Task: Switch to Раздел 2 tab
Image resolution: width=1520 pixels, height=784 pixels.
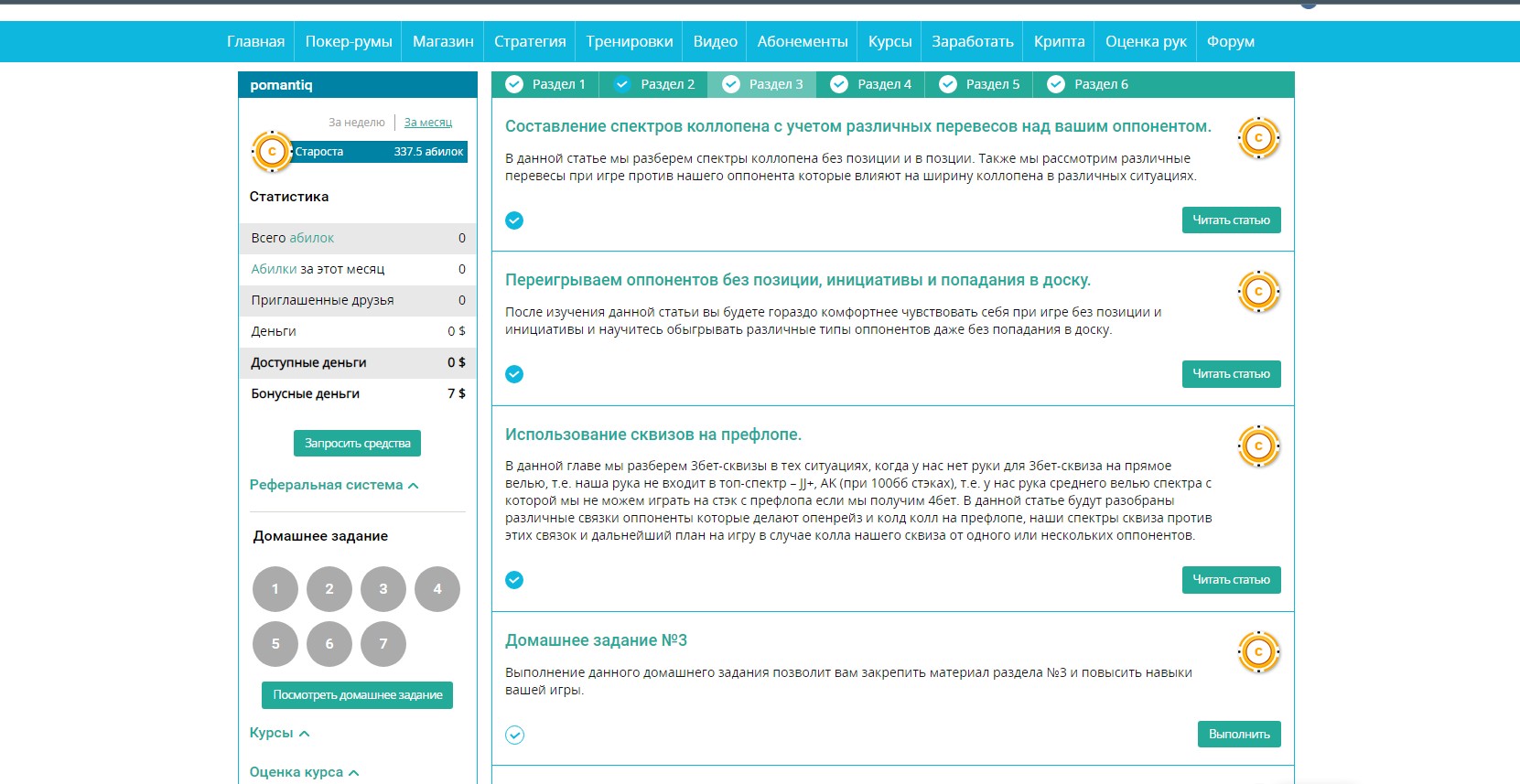Action: tap(653, 84)
